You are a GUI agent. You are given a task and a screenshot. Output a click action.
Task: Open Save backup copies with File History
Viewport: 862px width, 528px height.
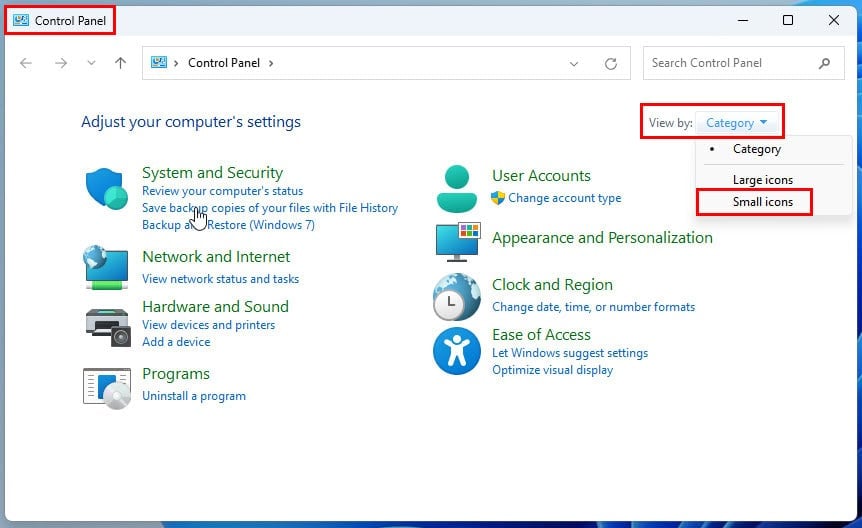pos(270,208)
